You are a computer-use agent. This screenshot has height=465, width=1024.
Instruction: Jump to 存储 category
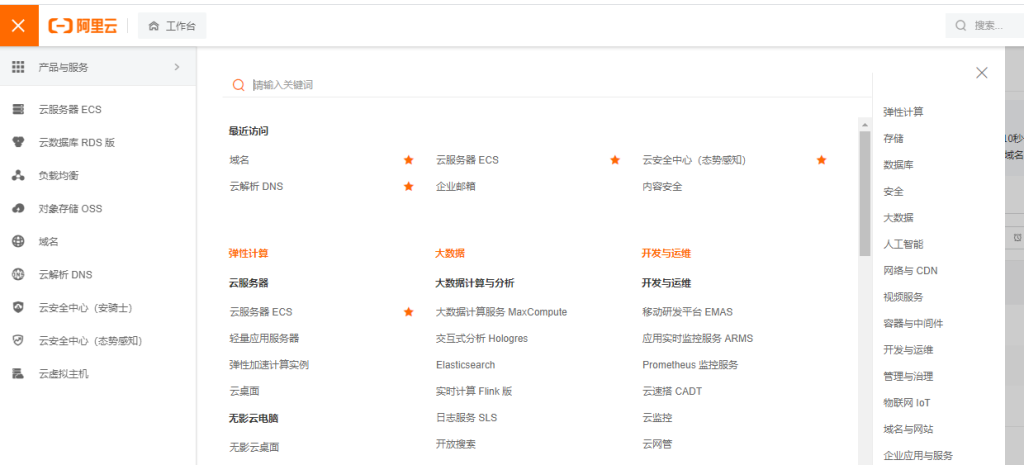click(893, 138)
